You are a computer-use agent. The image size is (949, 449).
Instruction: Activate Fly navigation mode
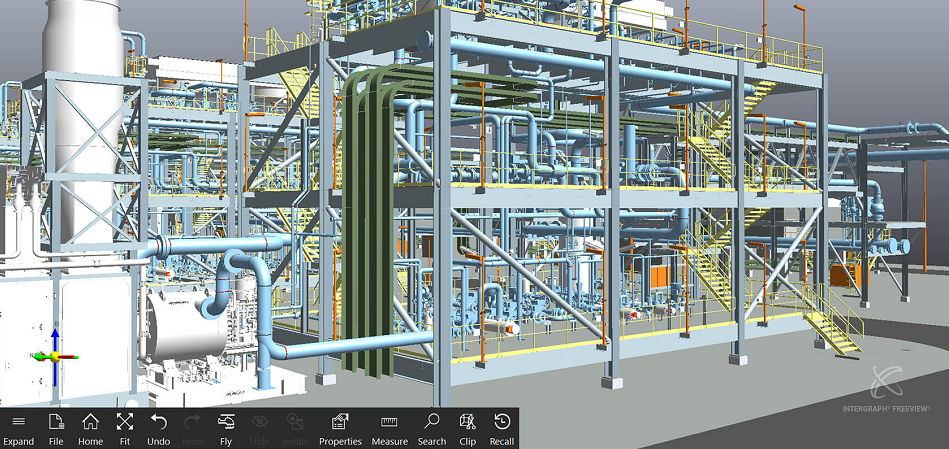226,427
